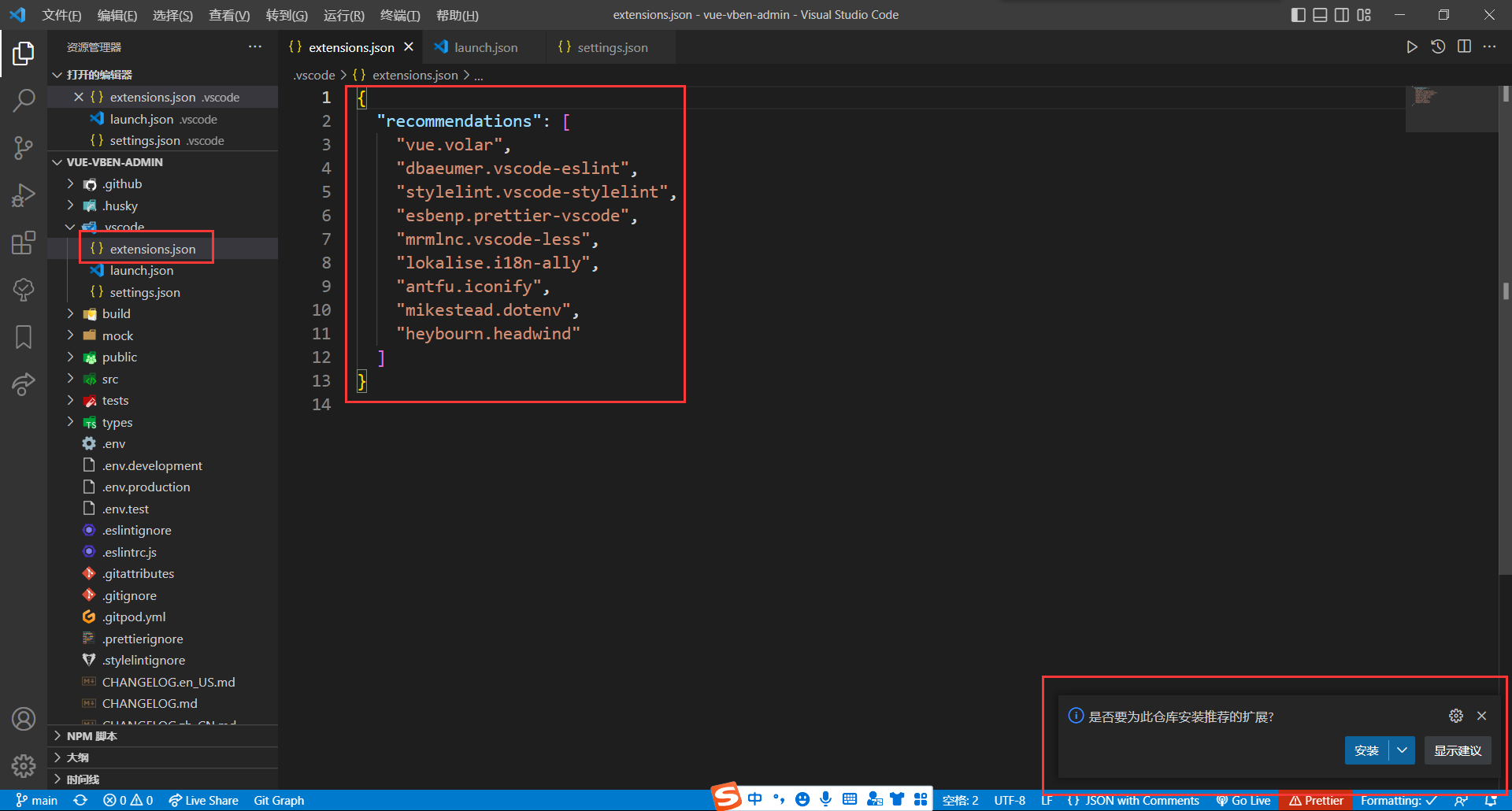Split the editor to the right
This screenshot has height=811, width=1512.
(x=1464, y=47)
